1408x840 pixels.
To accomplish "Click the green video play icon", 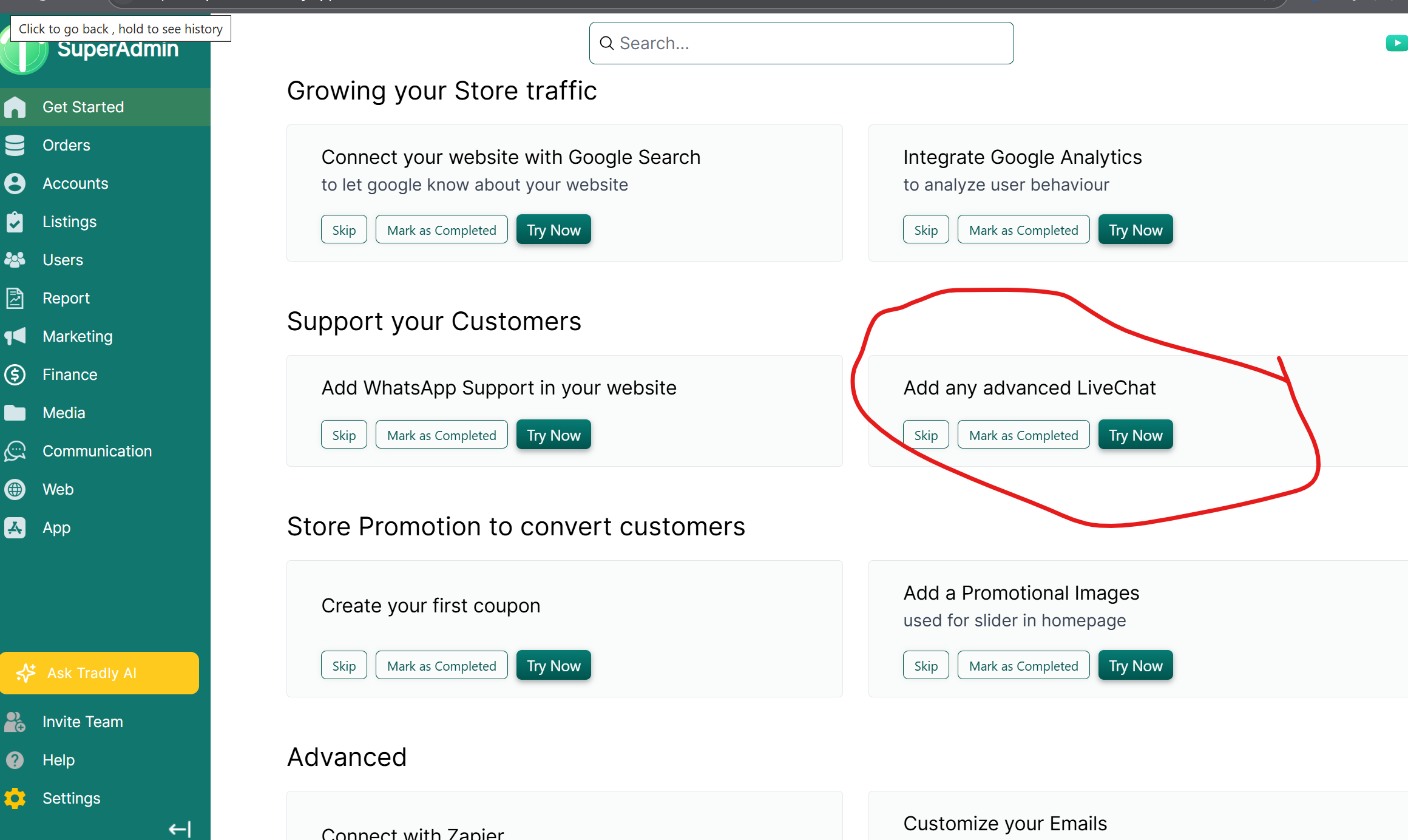I will (1397, 43).
